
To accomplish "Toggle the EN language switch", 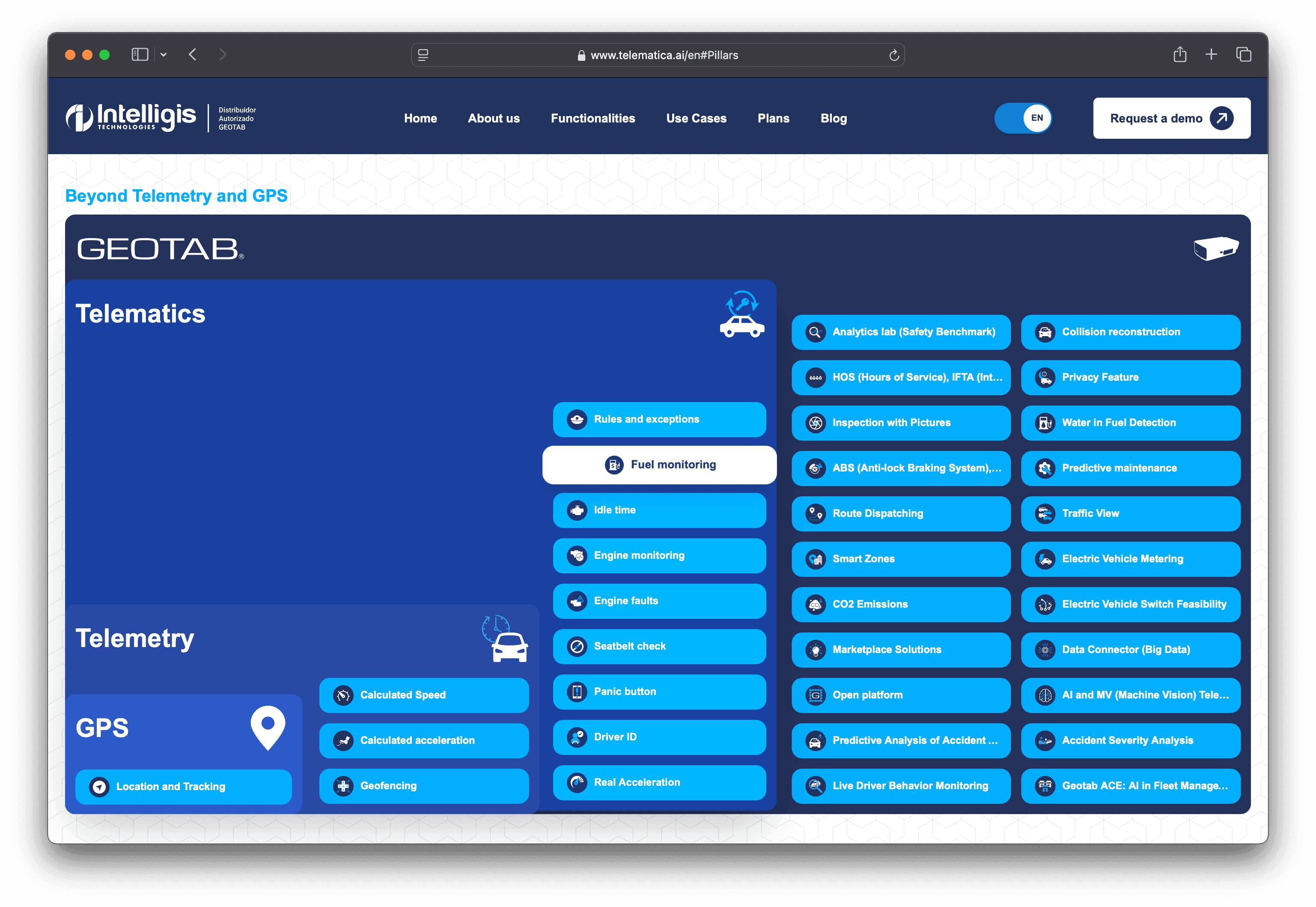I will tap(1023, 118).
